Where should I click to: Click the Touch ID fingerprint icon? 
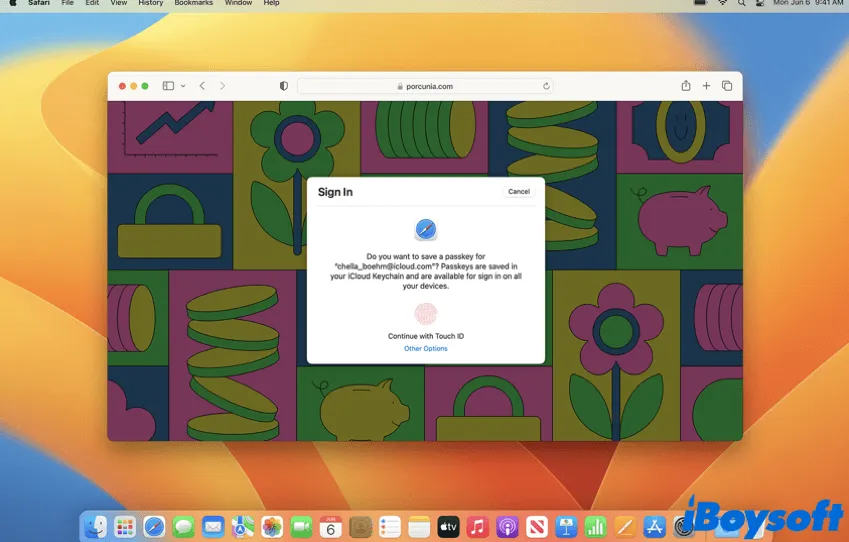point(426,314)
